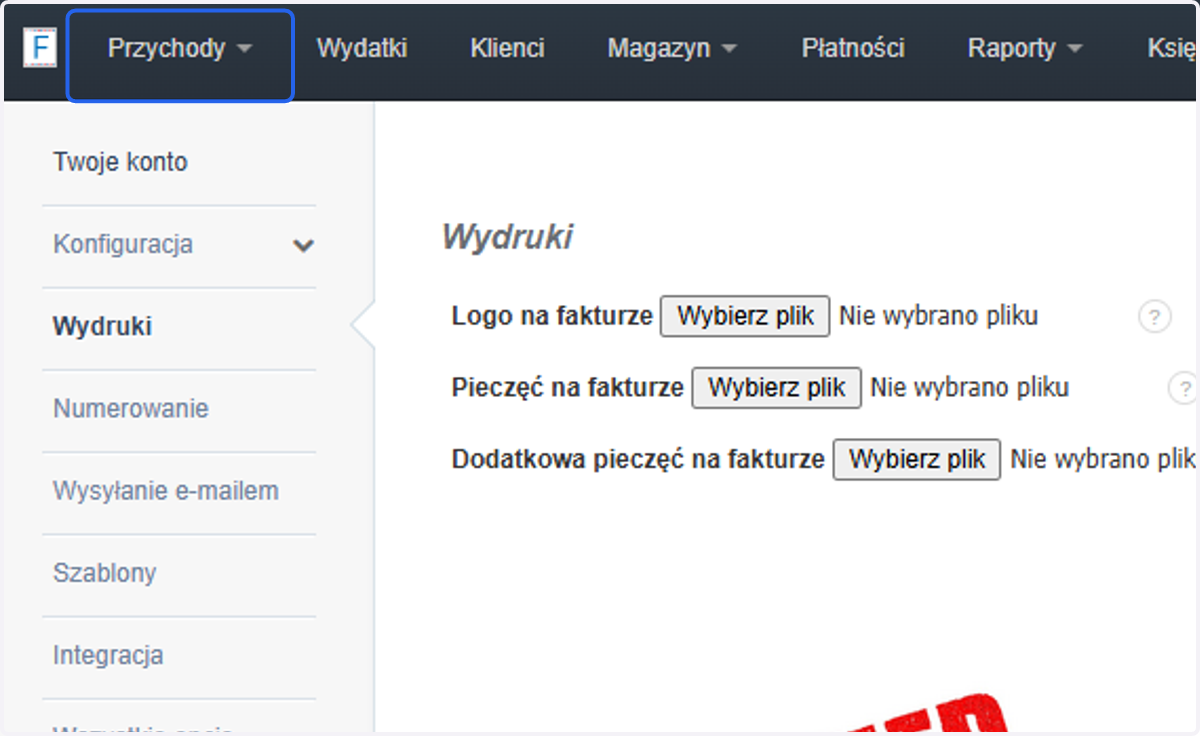Open Twoje konto in sidebar
This screenshot has height=736, width=1200.
[120, 162]
